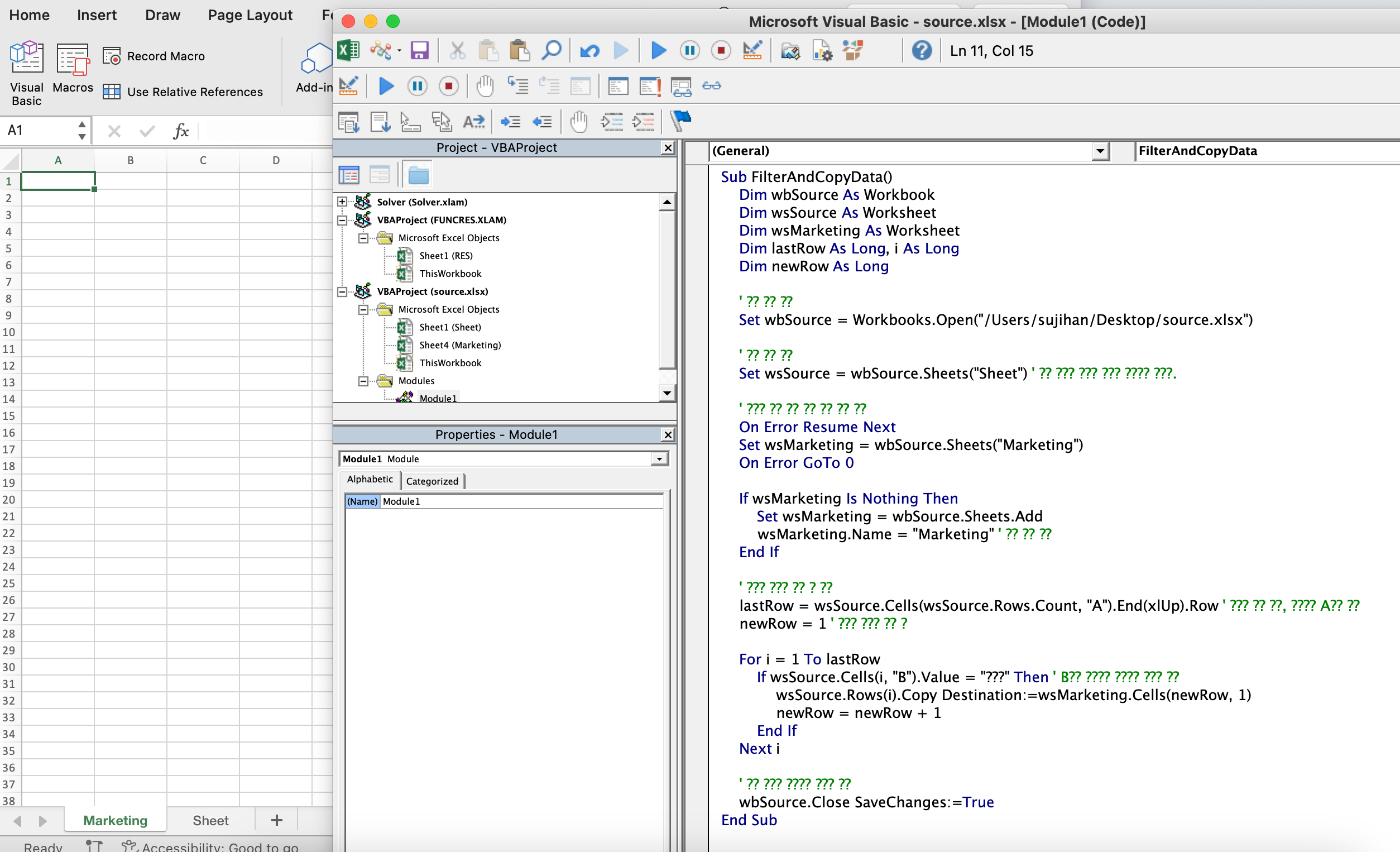Collapse Microsoft Excel Objects under source.xlsx
The image size is (1400, 852).
click(x=363, y=310)
